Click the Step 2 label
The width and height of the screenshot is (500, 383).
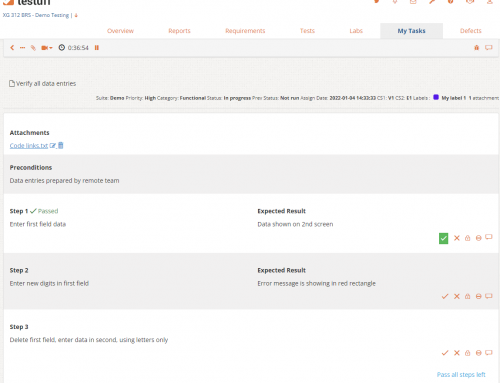point(19,270)
